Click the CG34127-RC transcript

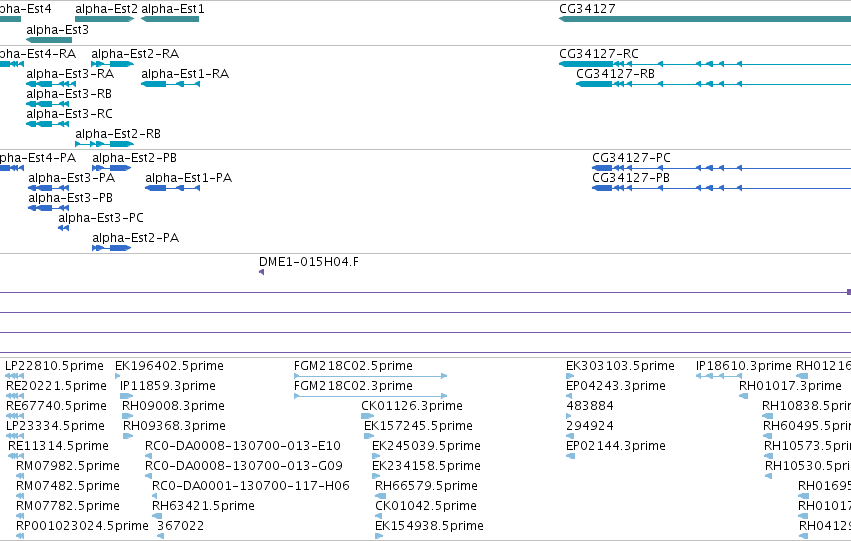(x=705, y=64)
